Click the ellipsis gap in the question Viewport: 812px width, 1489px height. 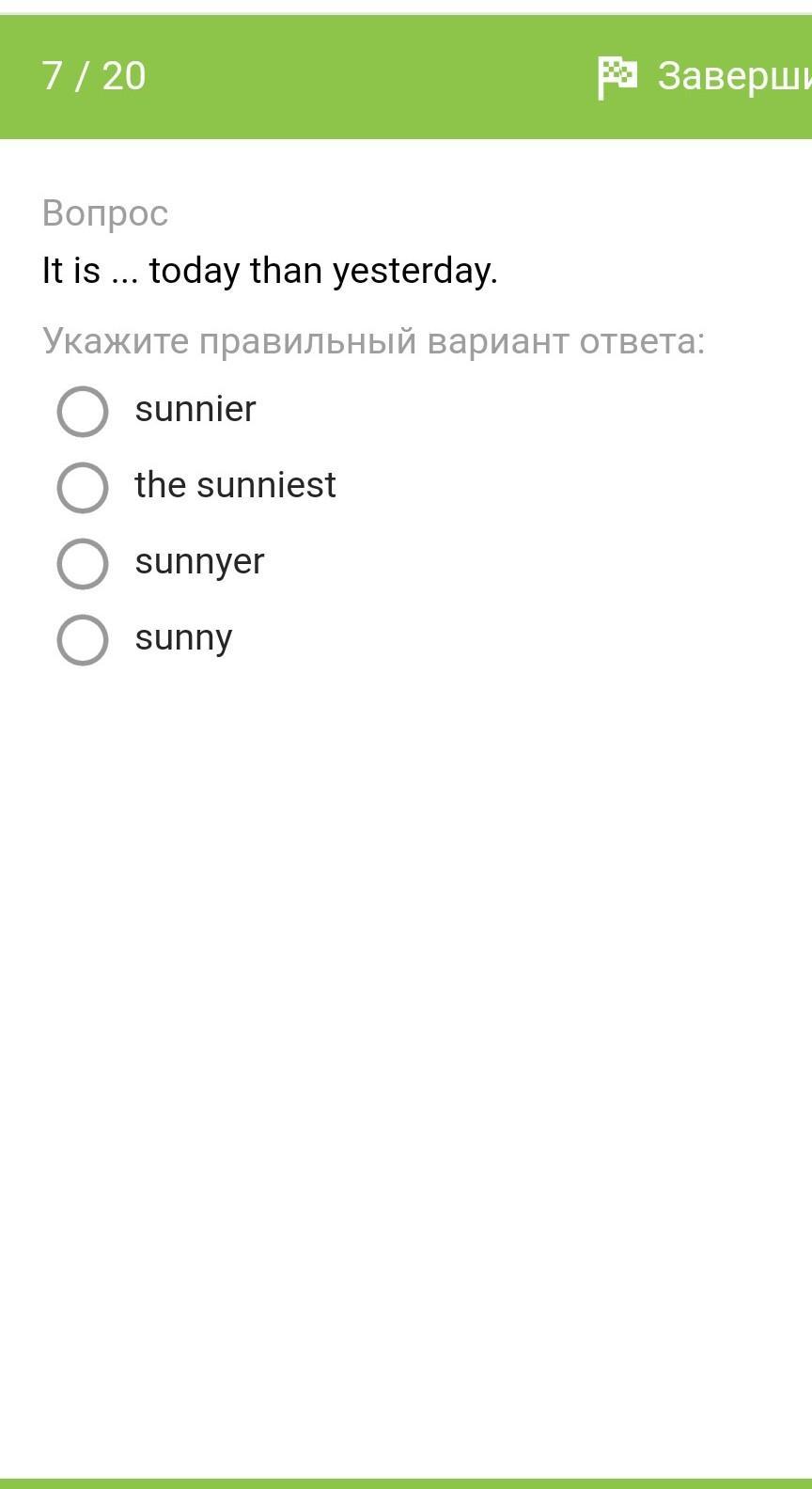click(x=124, y=273)
